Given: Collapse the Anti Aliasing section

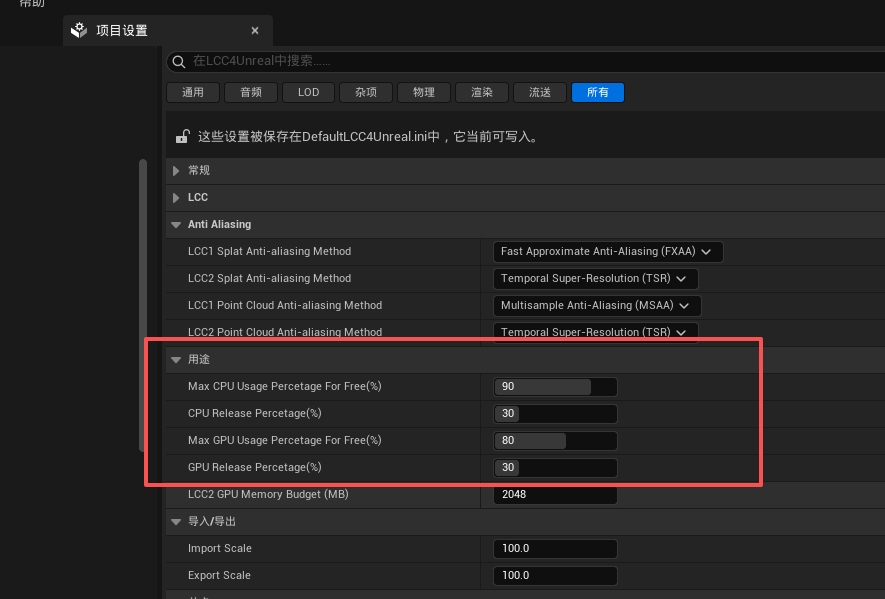Looking at the screenshot, I should [x=176, y=225].
